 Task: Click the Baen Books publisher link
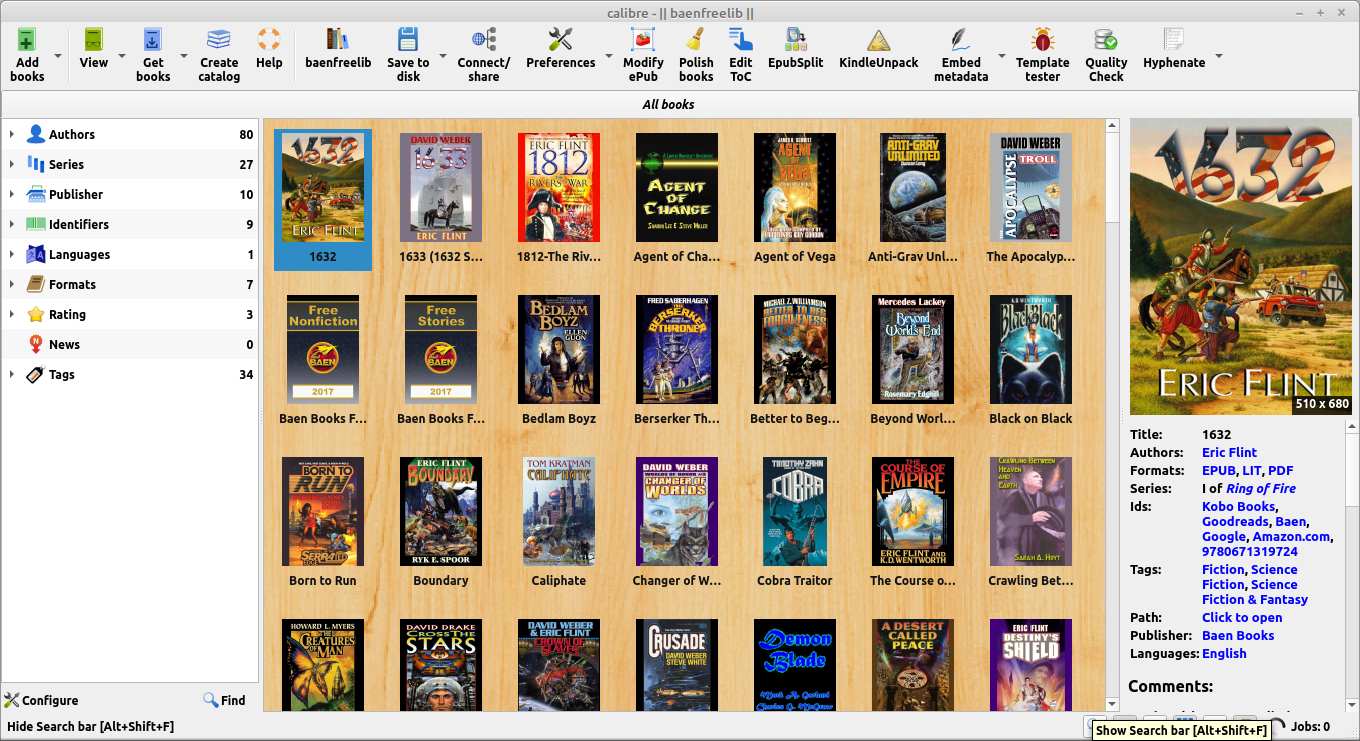[1238, 635]
